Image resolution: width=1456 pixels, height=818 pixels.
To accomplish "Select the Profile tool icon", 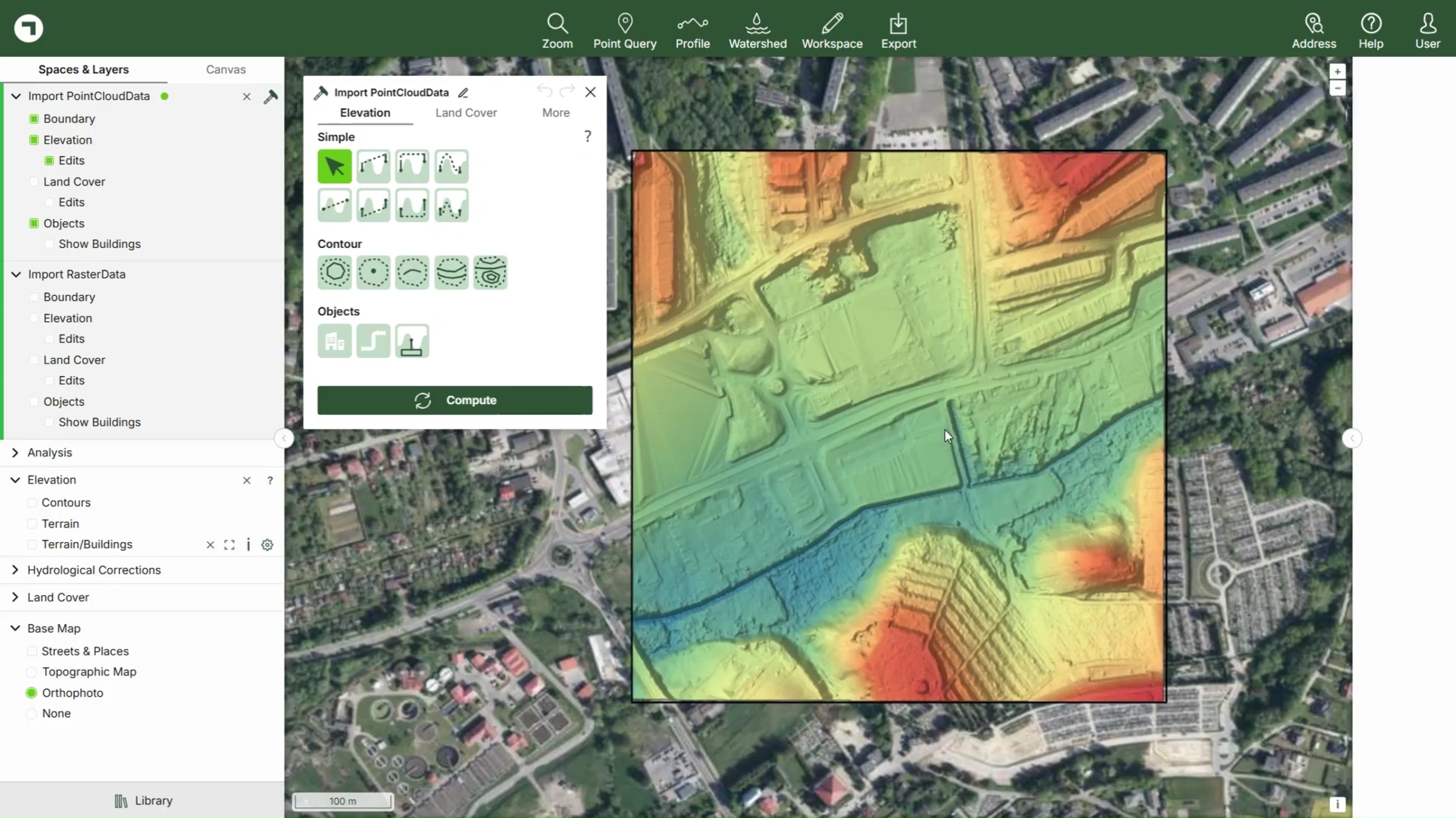I will click(692, 24).
